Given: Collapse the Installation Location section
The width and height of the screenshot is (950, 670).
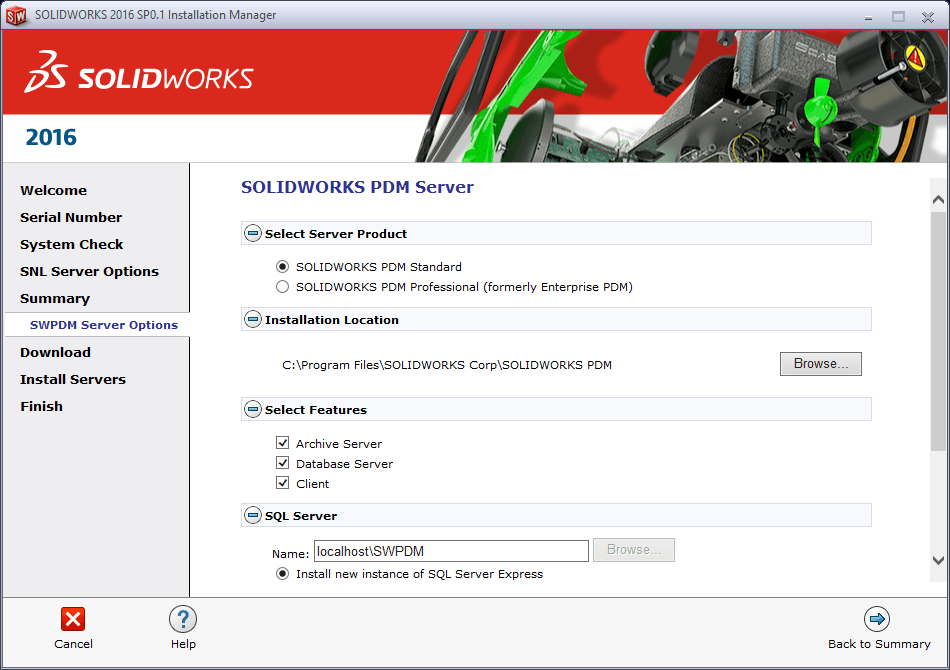Looking at the screenshot, I should [253, 320].
